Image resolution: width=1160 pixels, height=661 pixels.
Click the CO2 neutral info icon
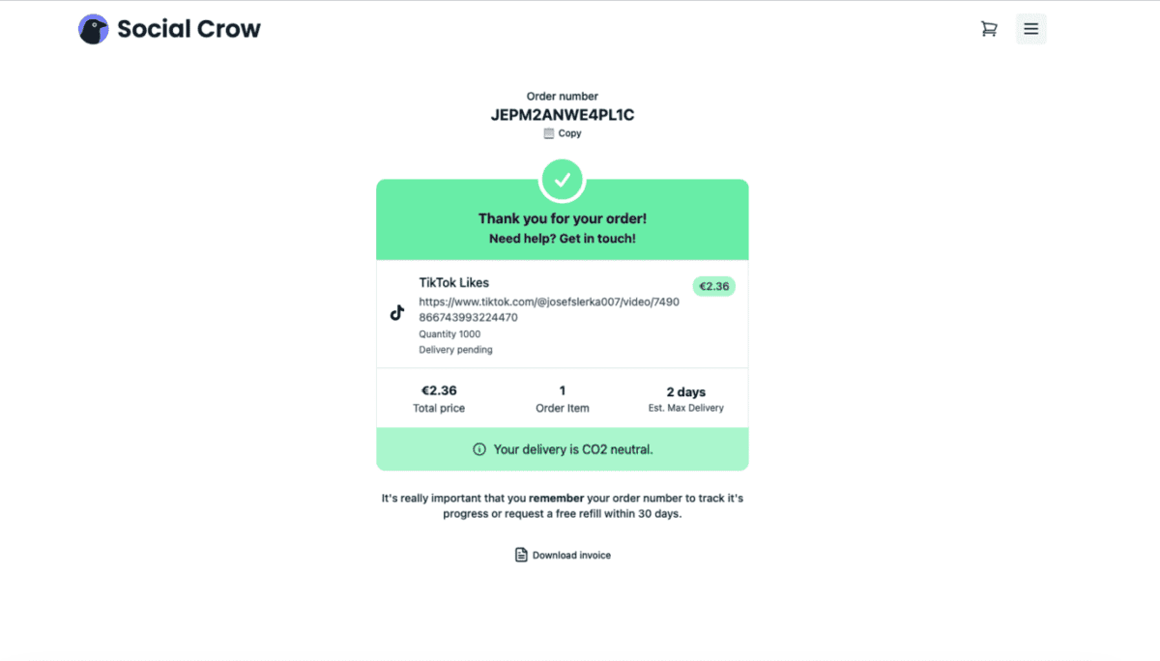[x=479, y=450]
